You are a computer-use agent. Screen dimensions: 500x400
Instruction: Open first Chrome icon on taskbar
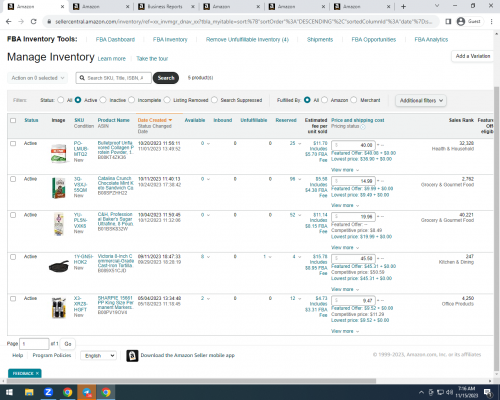[x=68, y=392]
